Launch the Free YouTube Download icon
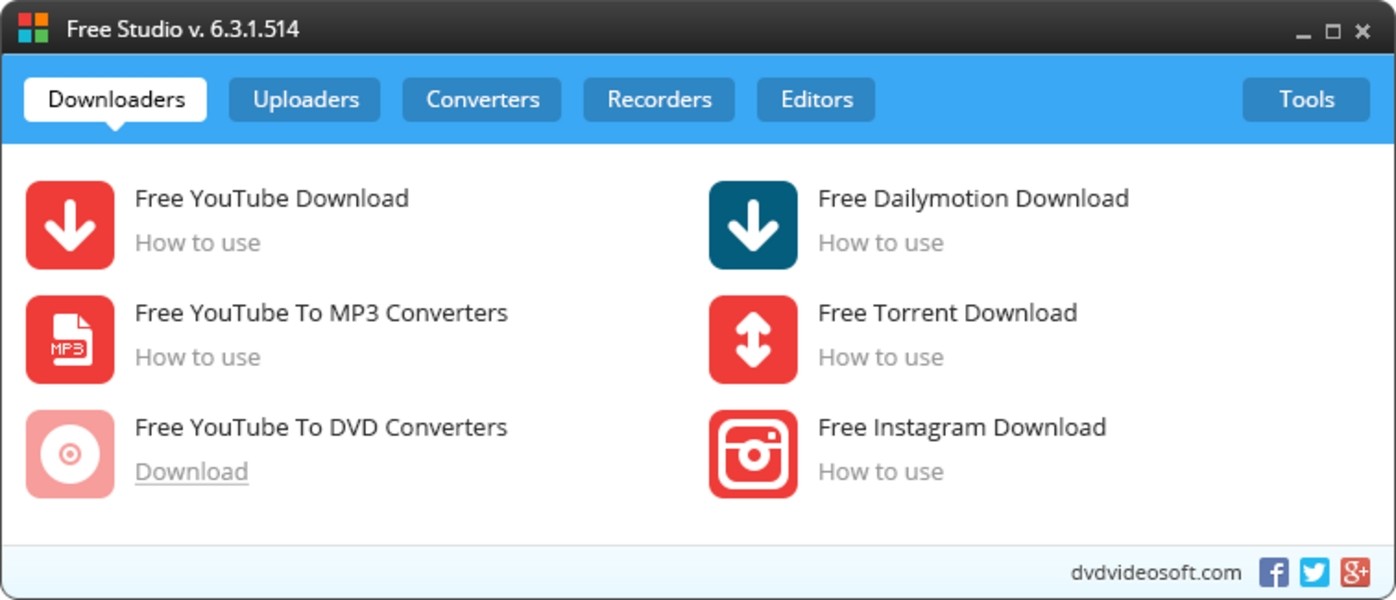 tap(70, 225)
